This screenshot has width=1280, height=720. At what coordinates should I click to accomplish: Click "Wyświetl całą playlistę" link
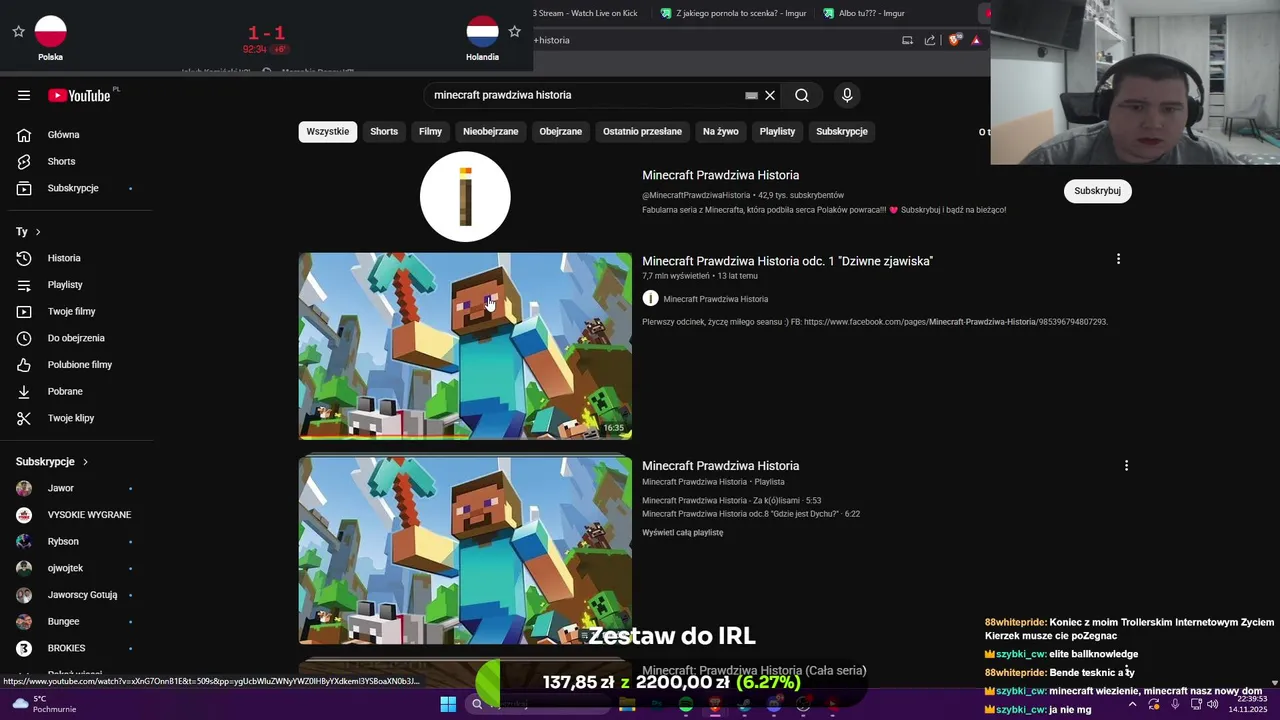coord(682,532)
